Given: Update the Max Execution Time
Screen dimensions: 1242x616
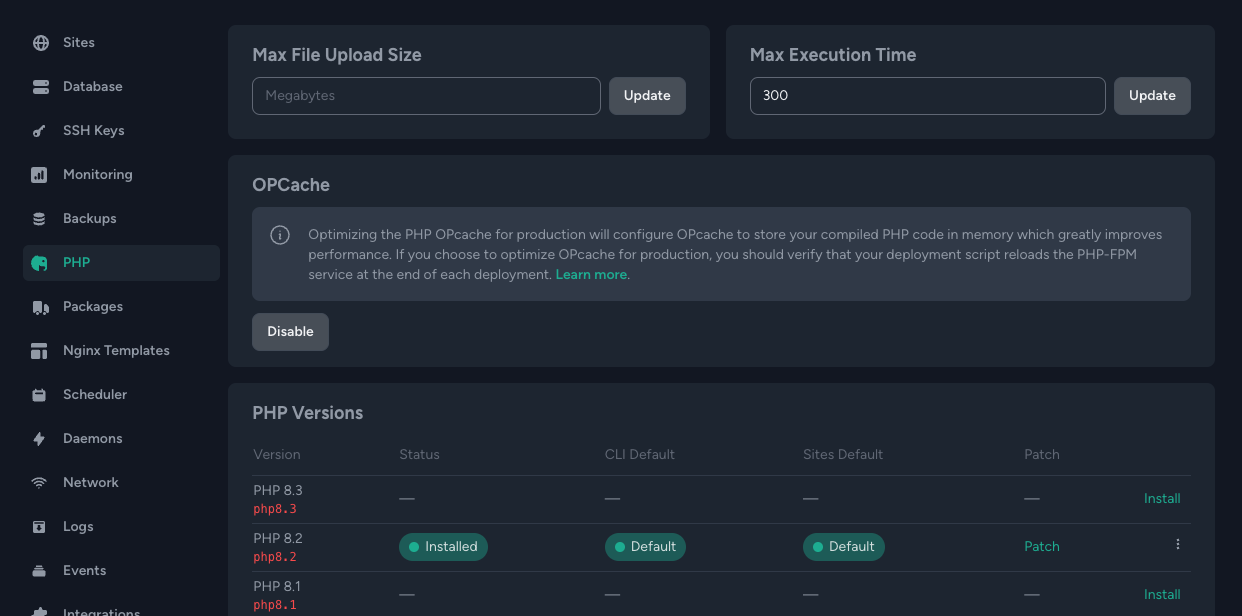Looking at the screenshot, I should [x=1152, y=96].
